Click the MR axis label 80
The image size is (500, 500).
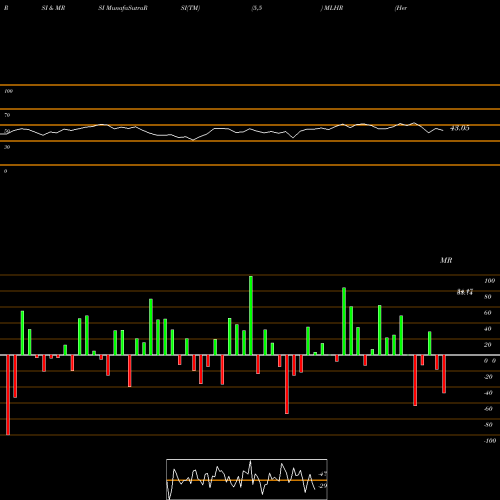pos(488,297)
